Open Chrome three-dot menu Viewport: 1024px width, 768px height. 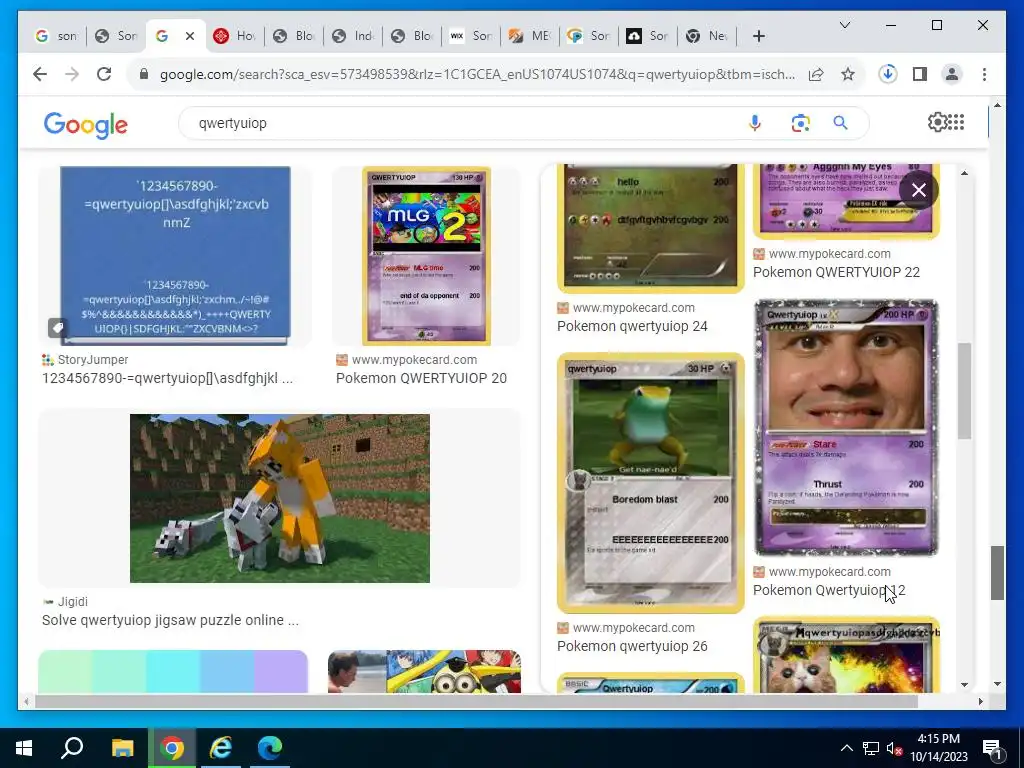tap(984, 74)
